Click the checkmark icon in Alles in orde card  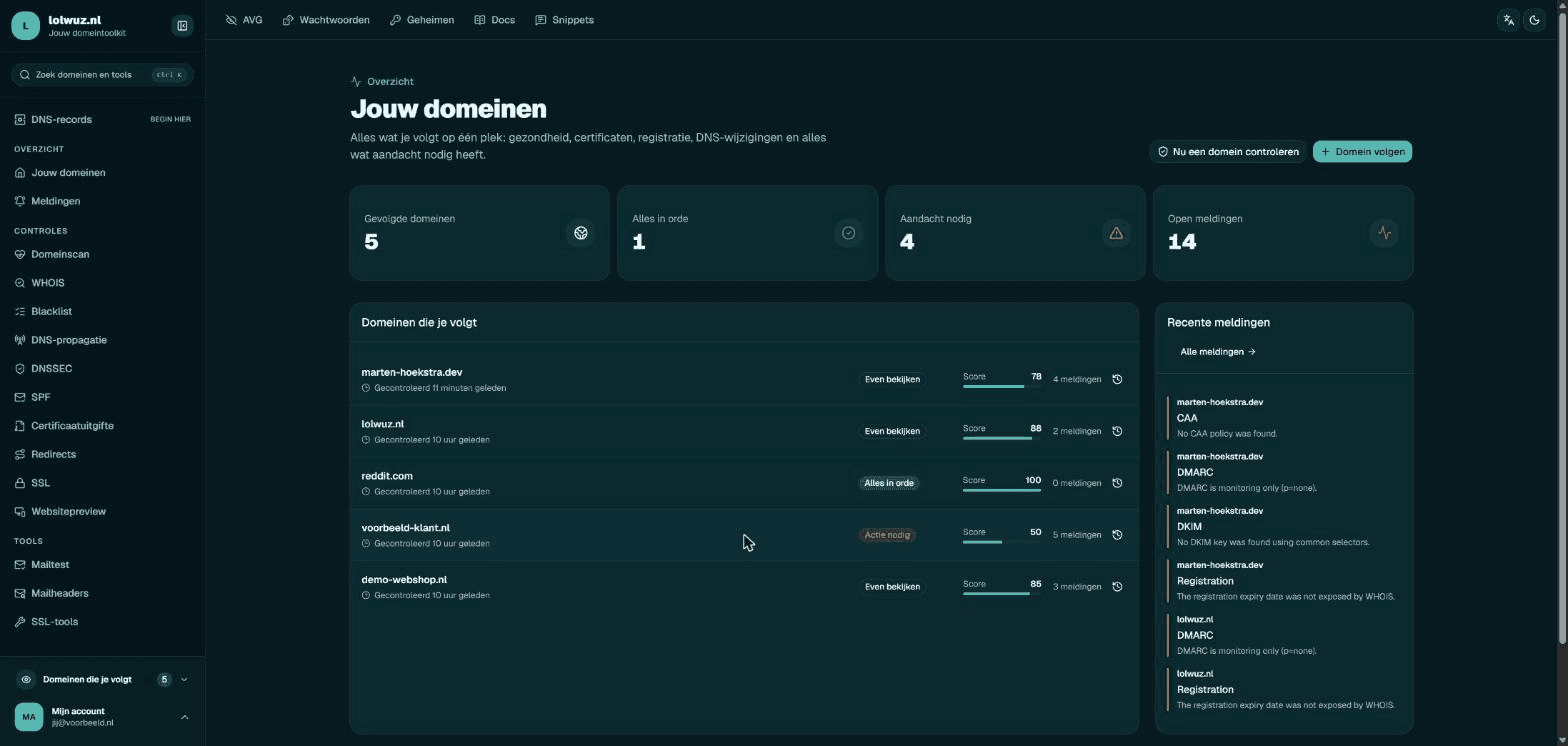point(848,233)
